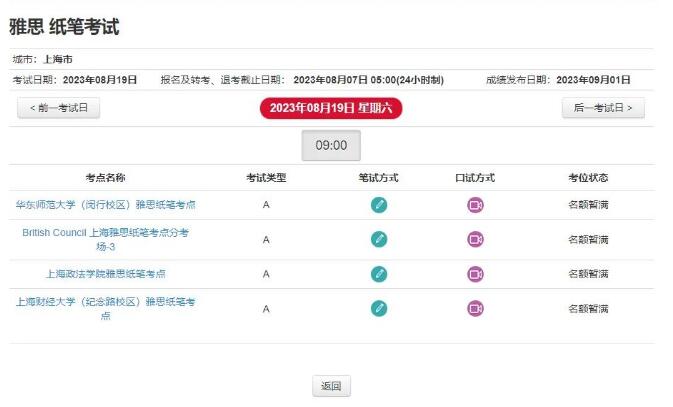Click pencil icon for 上海财经大学 row
Image resolution: width=673 pixels, height=407 pixels.
pyautogui.click(x=379, y=308)
